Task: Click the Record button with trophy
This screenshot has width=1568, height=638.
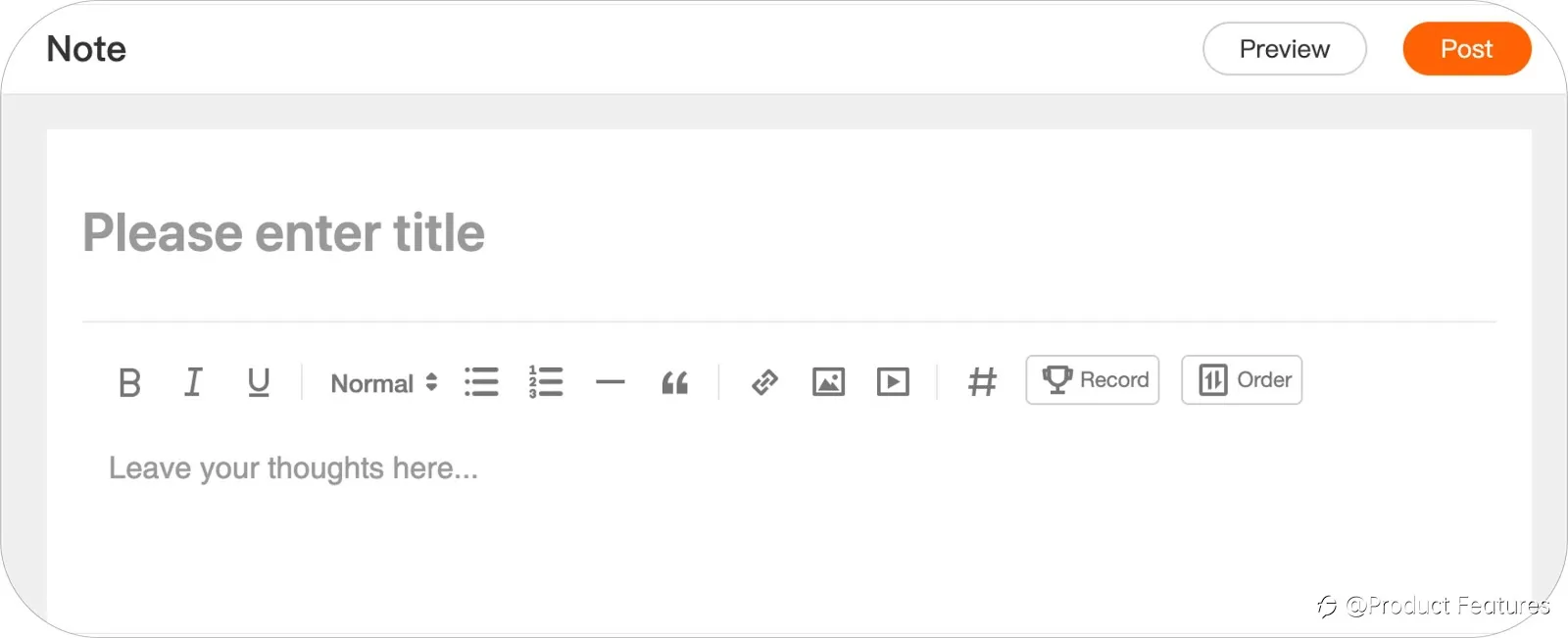Action: (x=1093, y=380)
